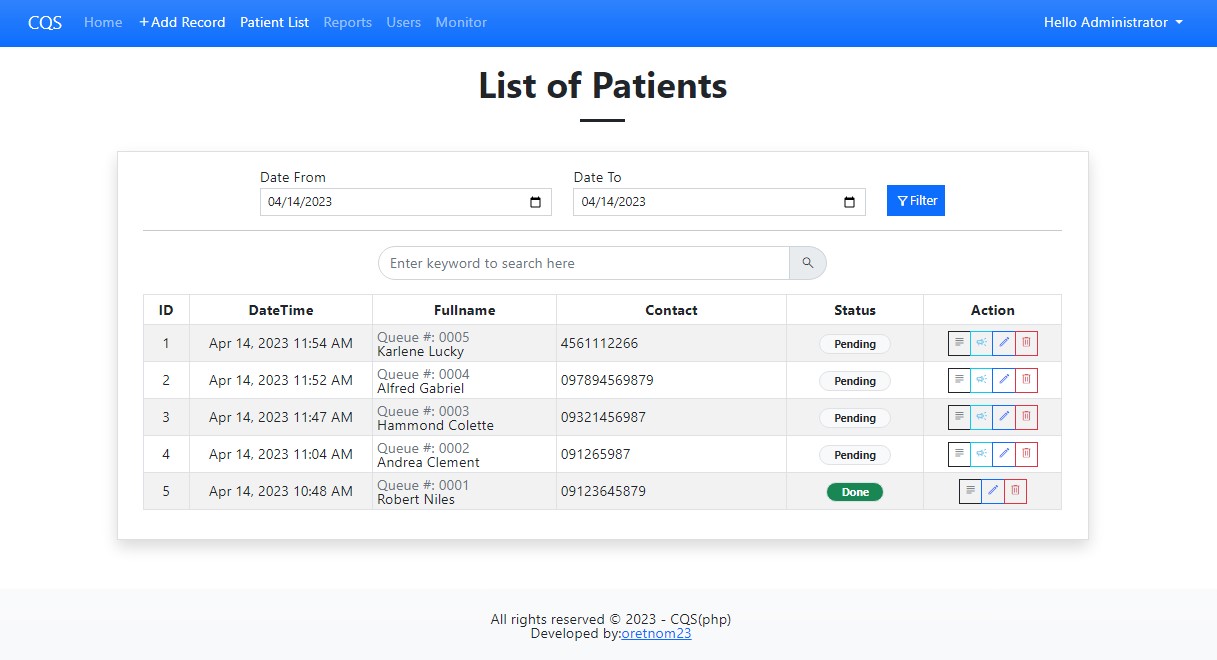Image resolution: width=1217 pixels, height=660 pixels.
Task: Open oretnom23 developer link
Action: pos(656,633)
